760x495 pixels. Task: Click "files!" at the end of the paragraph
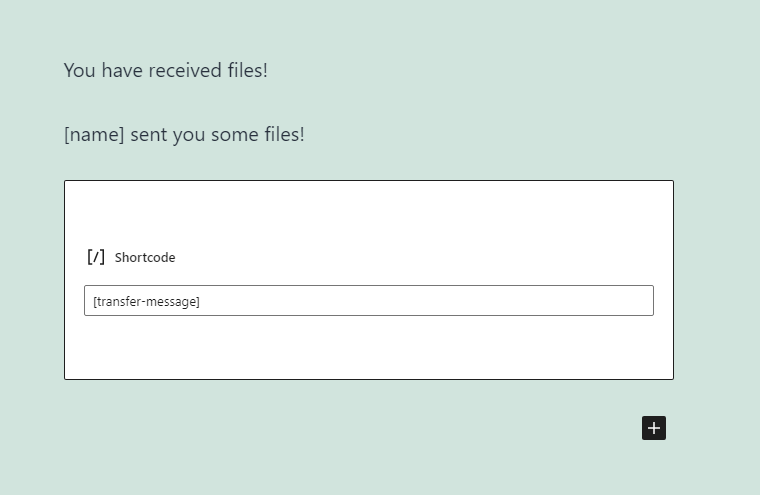pos(284,135)
